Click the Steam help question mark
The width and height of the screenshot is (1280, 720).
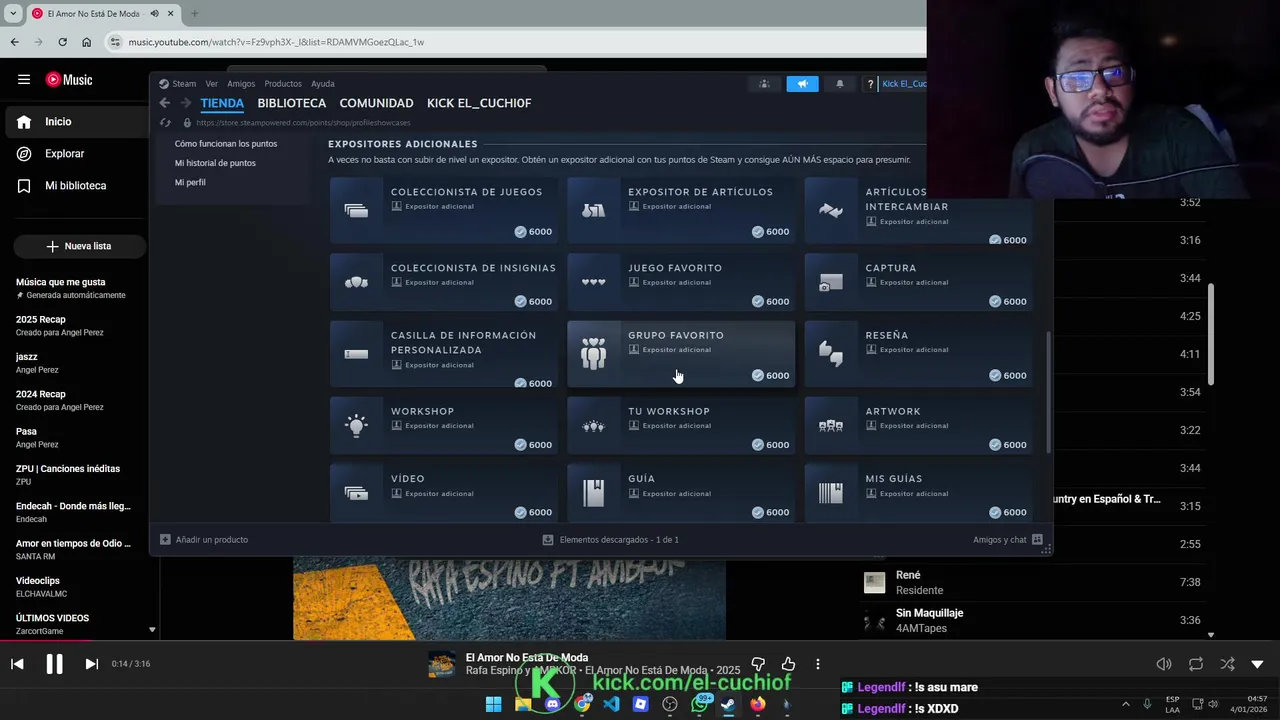click(x=870, y=84)
